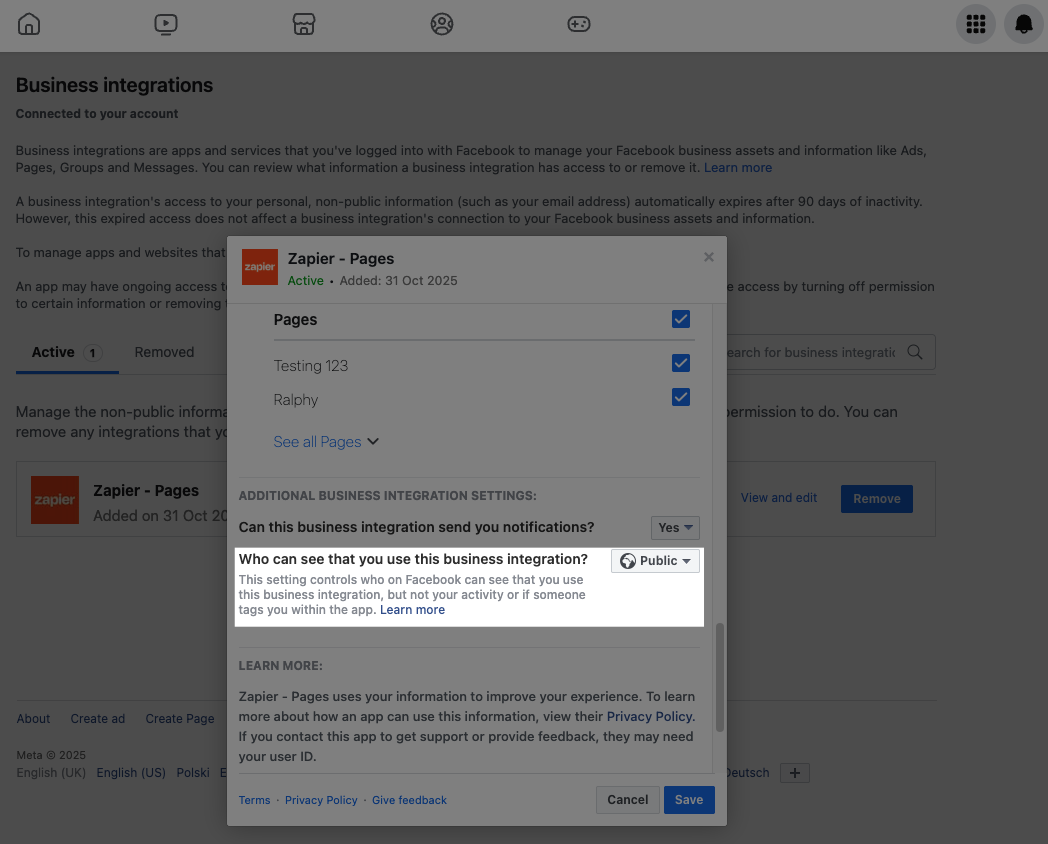Viewport: 1048px width, 844px height.
Task: Open the notifications bell
Action: [1023, 24]
